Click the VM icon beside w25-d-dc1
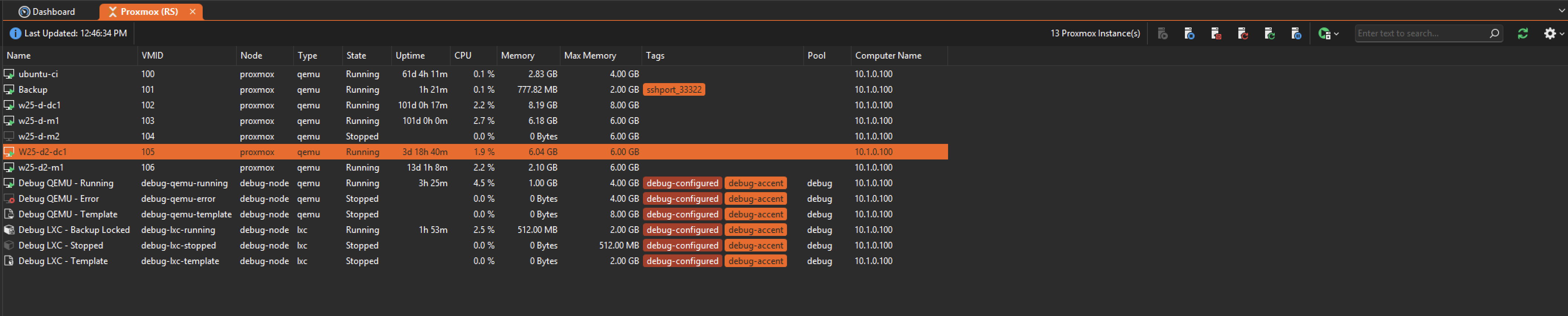 9,105
